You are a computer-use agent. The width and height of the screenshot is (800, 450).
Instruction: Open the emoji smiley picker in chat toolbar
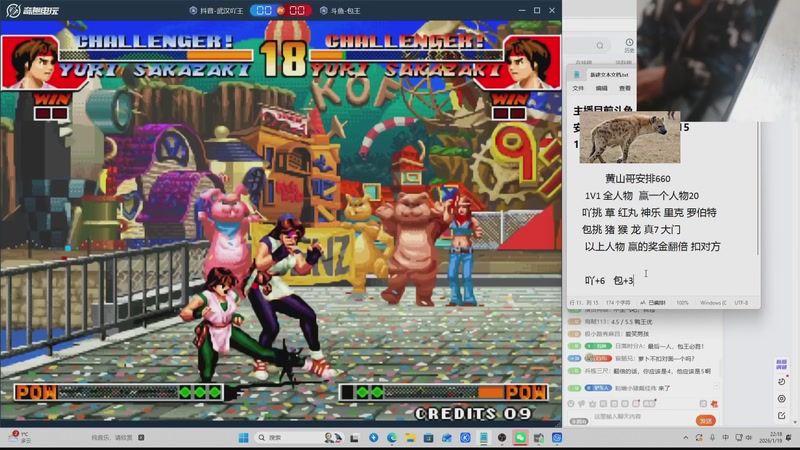(x=571, y=404)
